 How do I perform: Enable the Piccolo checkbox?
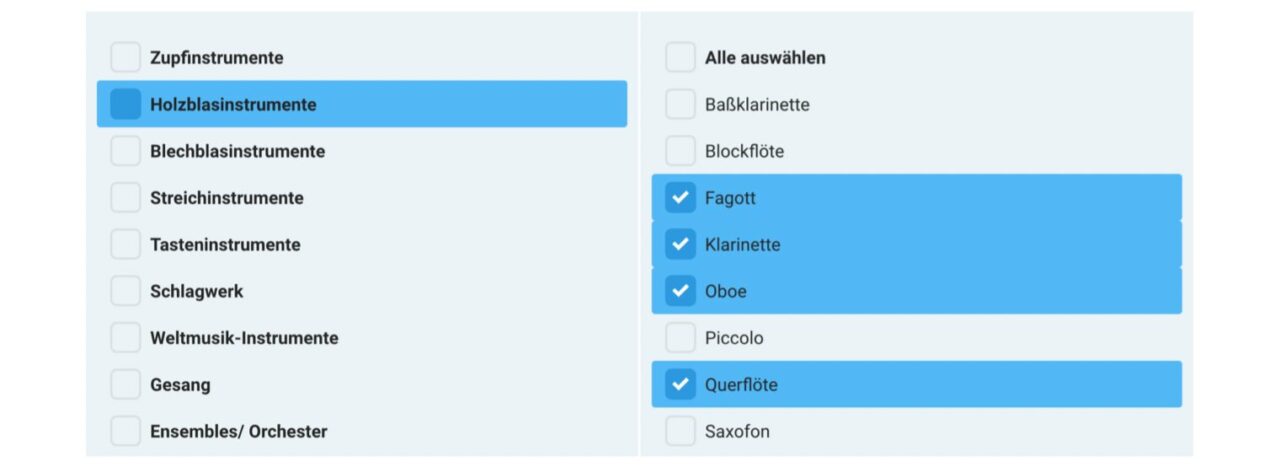pos(680,338)
